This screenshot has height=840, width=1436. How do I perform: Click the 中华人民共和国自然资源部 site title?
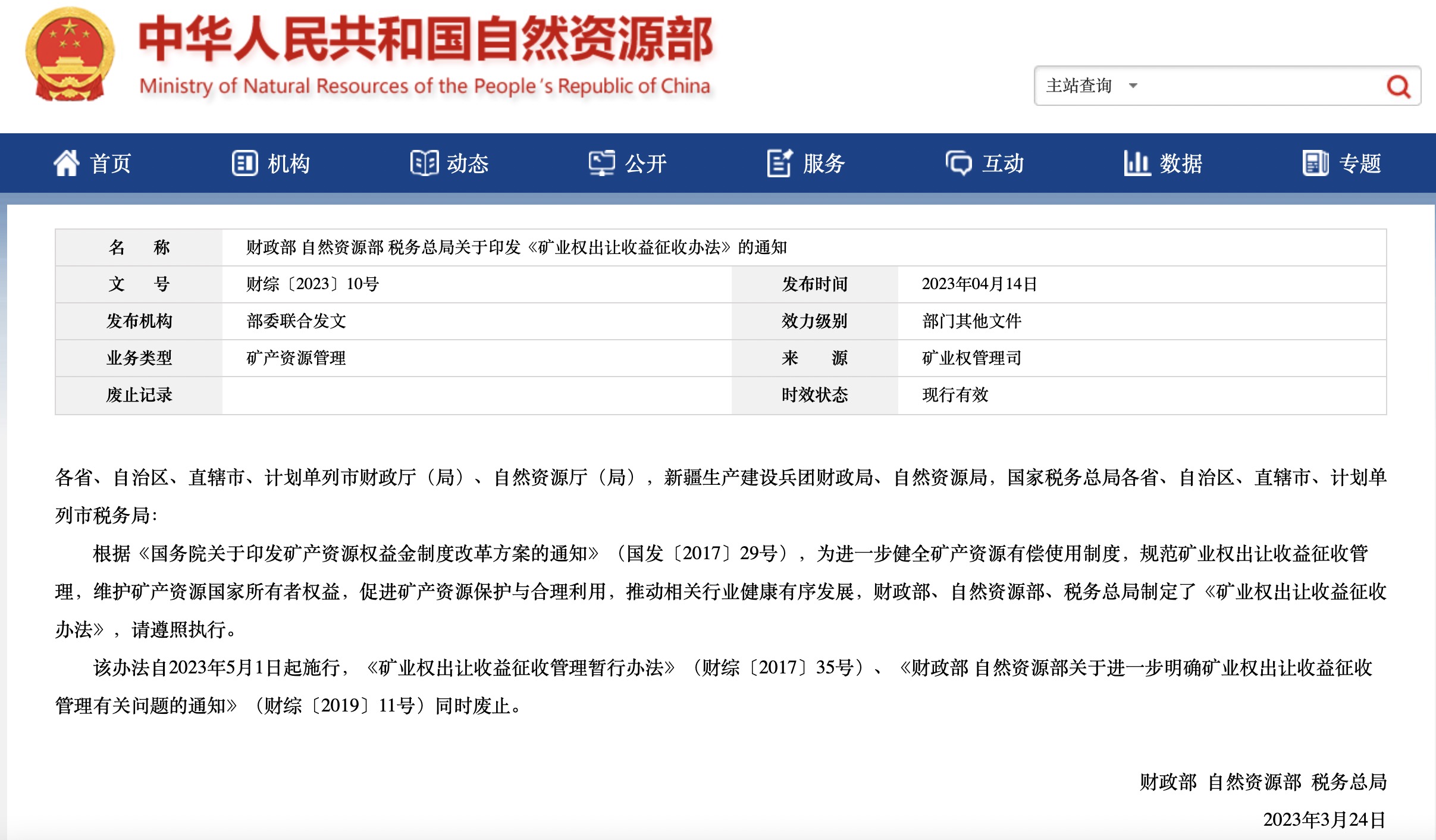pos(426,39)
